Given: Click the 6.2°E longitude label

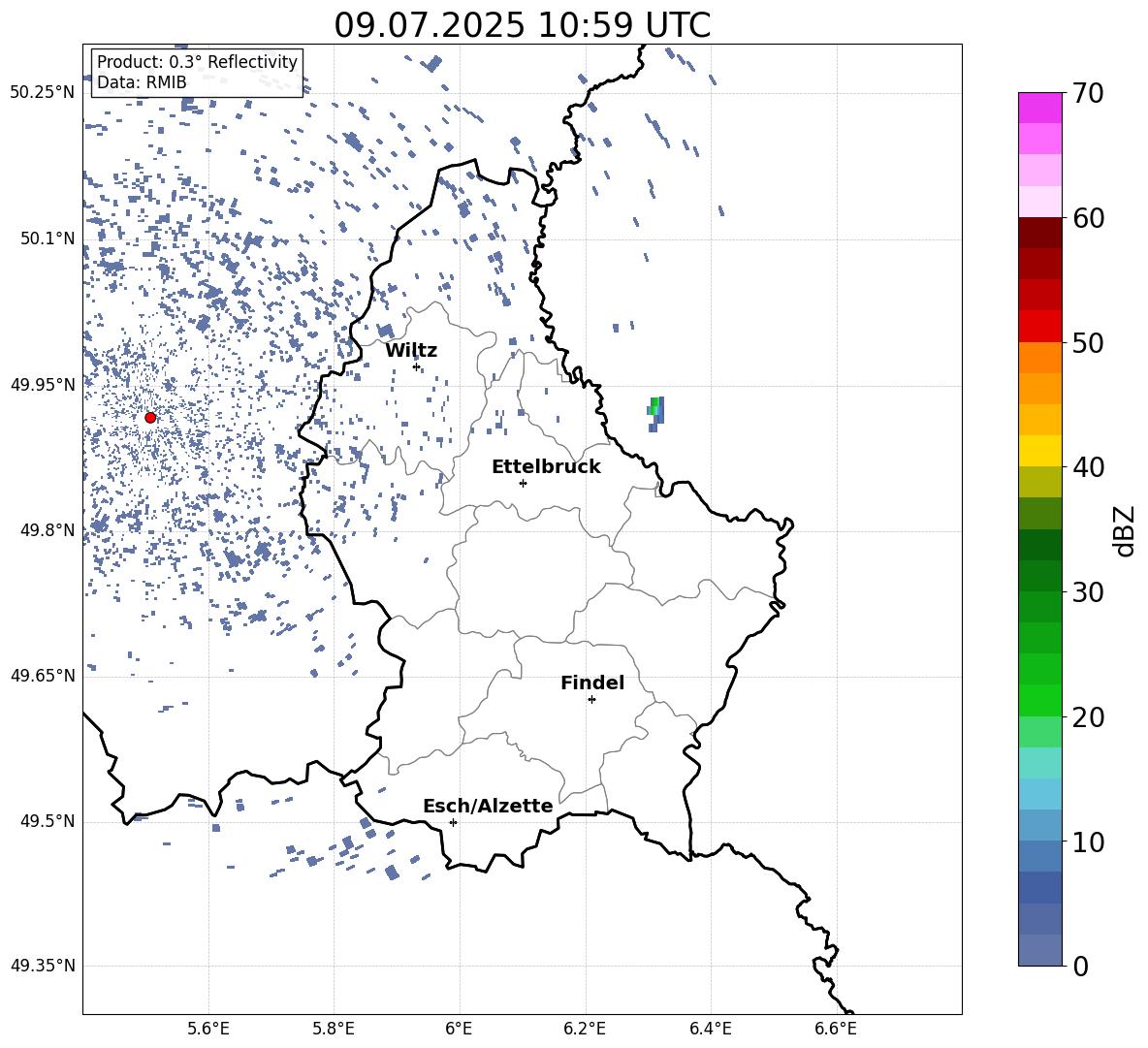Looking at the screenshot, I should coord(585,1029).
